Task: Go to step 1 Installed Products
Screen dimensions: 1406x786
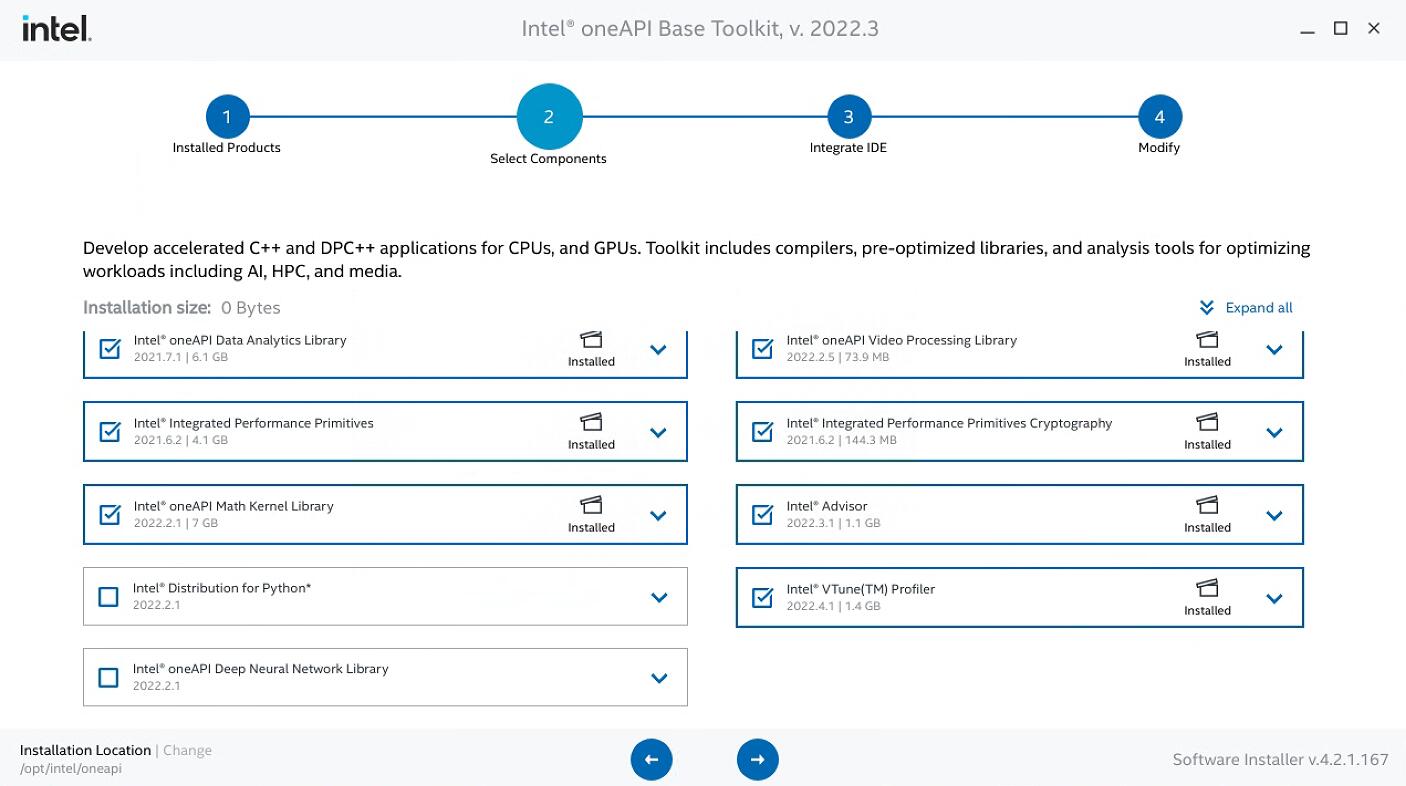Action: pyautogui.click(x=227, y=117)
